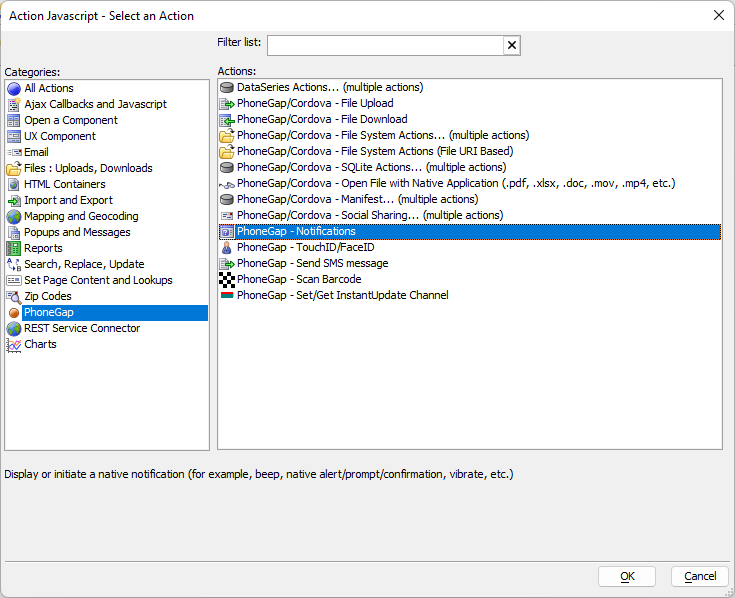Select PhoneGap/Cordova - File Download action

[322, 119]
